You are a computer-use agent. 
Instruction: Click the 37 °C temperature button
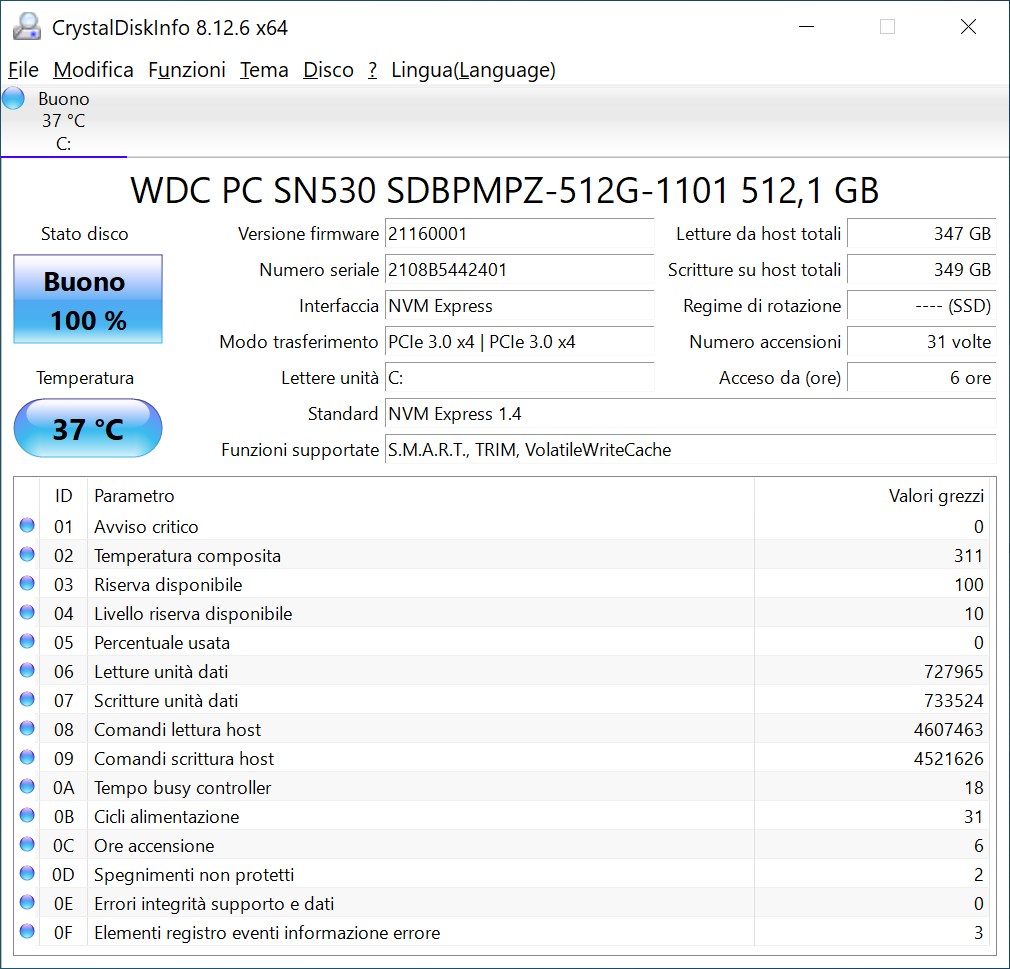tap(88, 428)
